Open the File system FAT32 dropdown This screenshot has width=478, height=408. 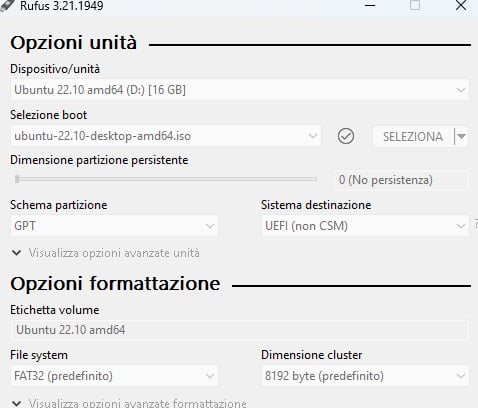click(114, 376)
